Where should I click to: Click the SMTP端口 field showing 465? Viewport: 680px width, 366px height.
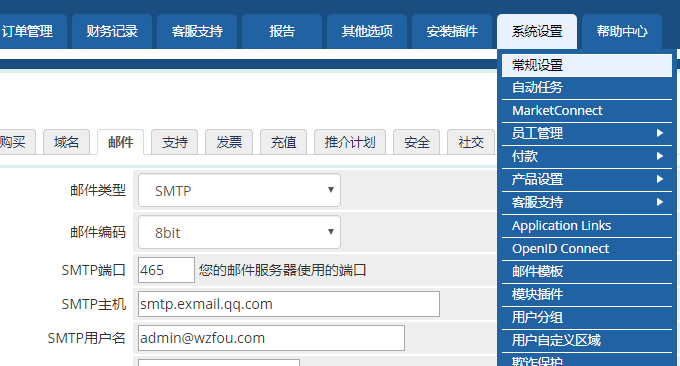tap(166, 270)
